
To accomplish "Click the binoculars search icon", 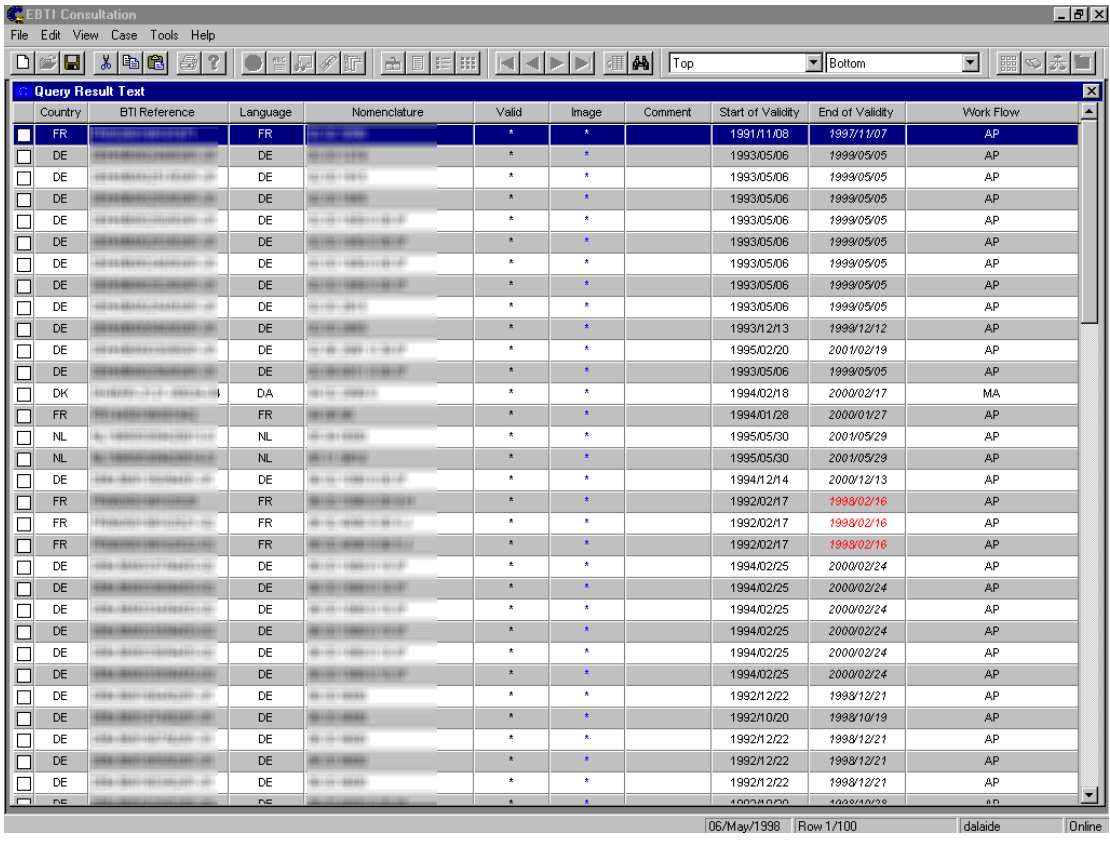I will (x=642, y=63).
